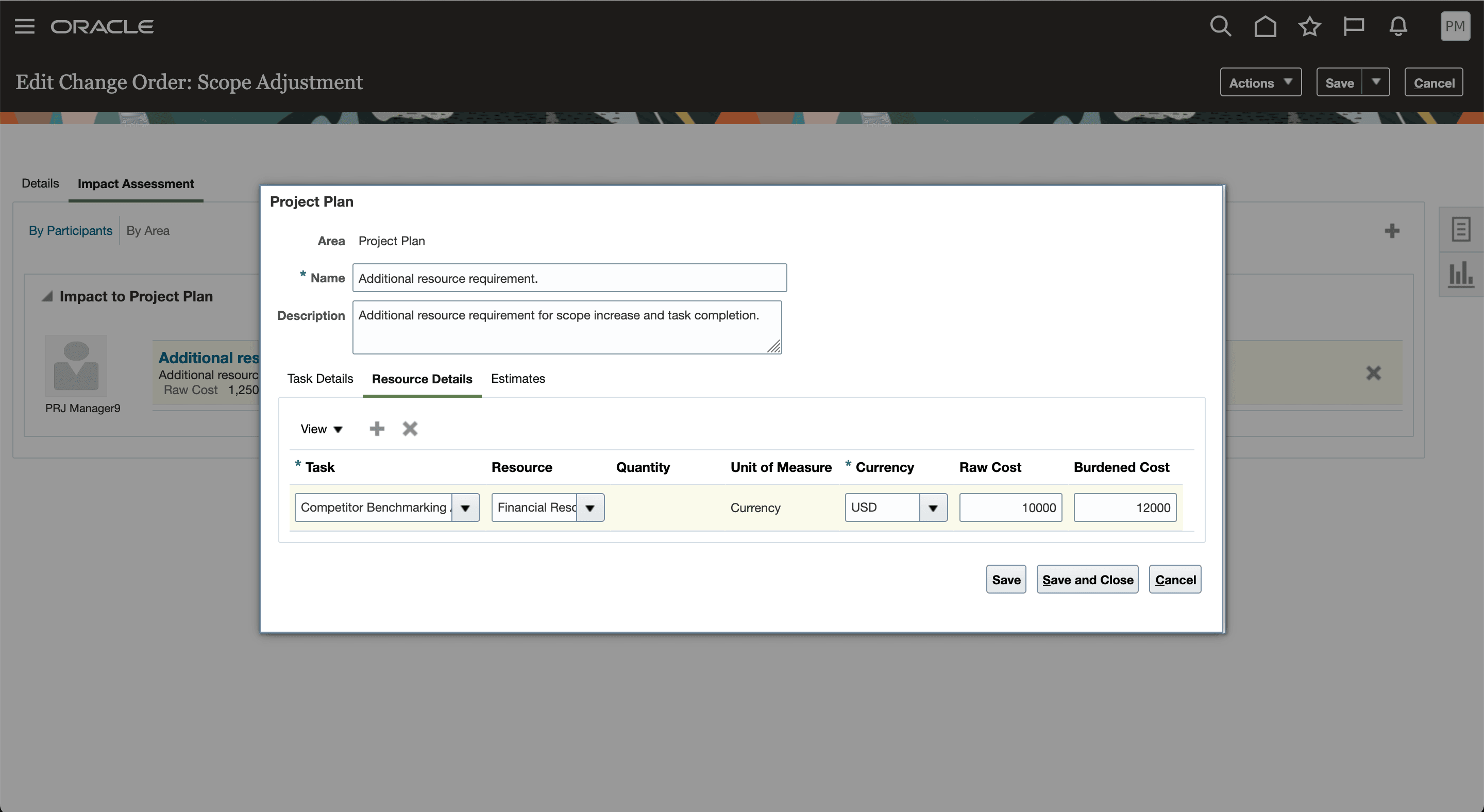Switch to the Estimates tab
This screenshot has height=812, width=1484.
pyautogui.click(x=517, y=379)
